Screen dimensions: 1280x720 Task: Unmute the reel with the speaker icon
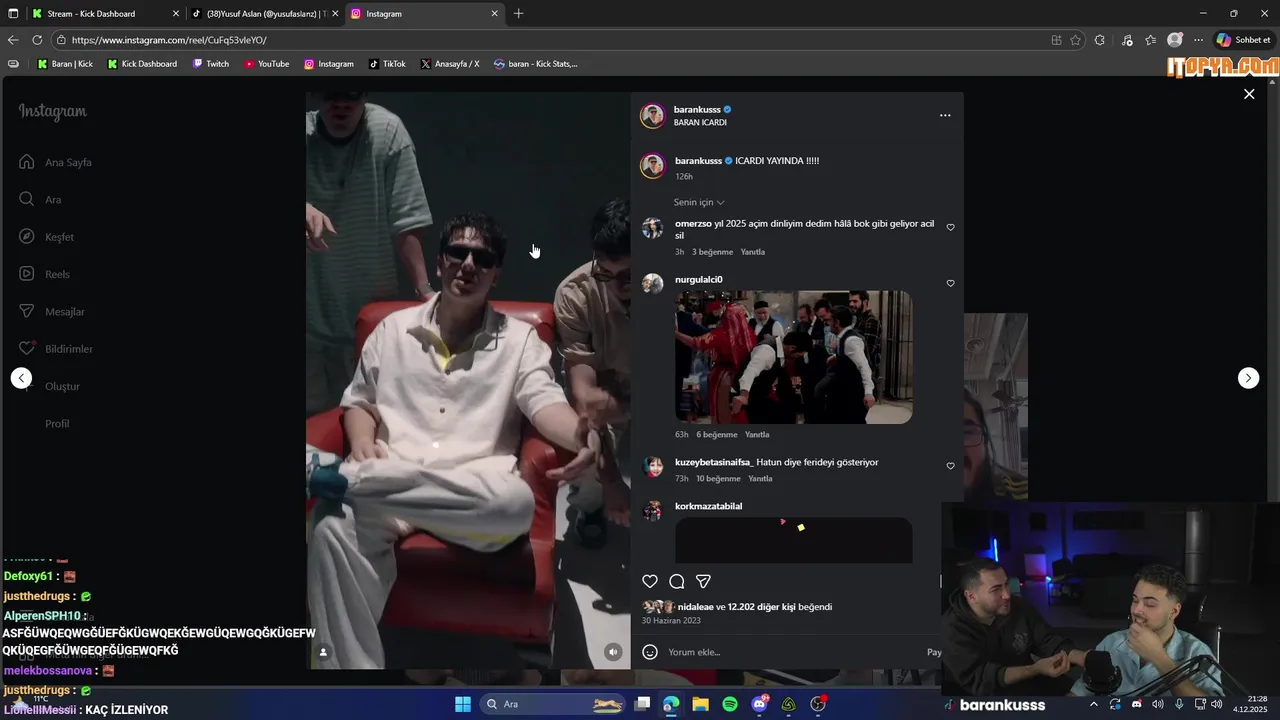click(613, 652)
